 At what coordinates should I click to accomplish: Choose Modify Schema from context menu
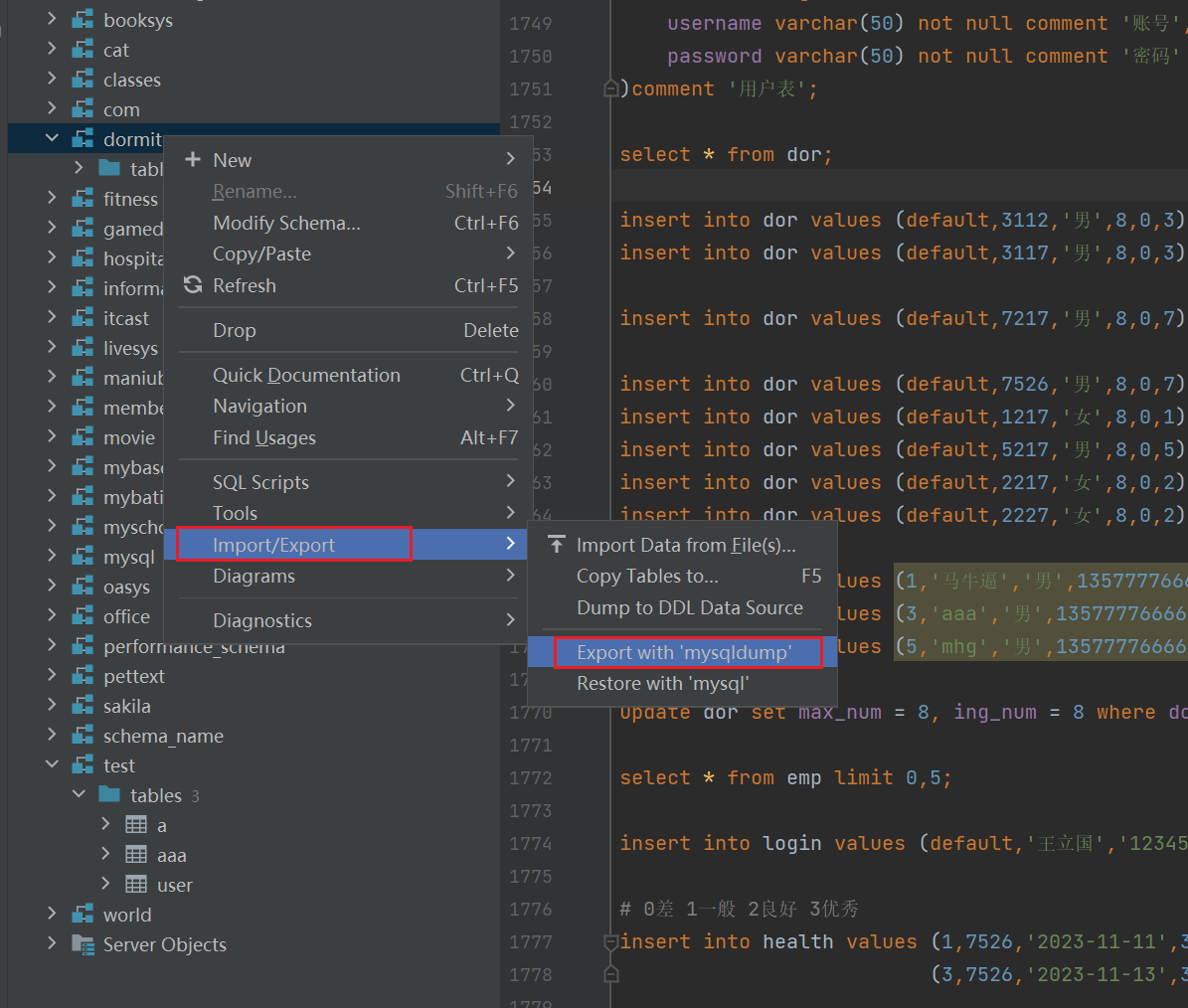[349, 223]
